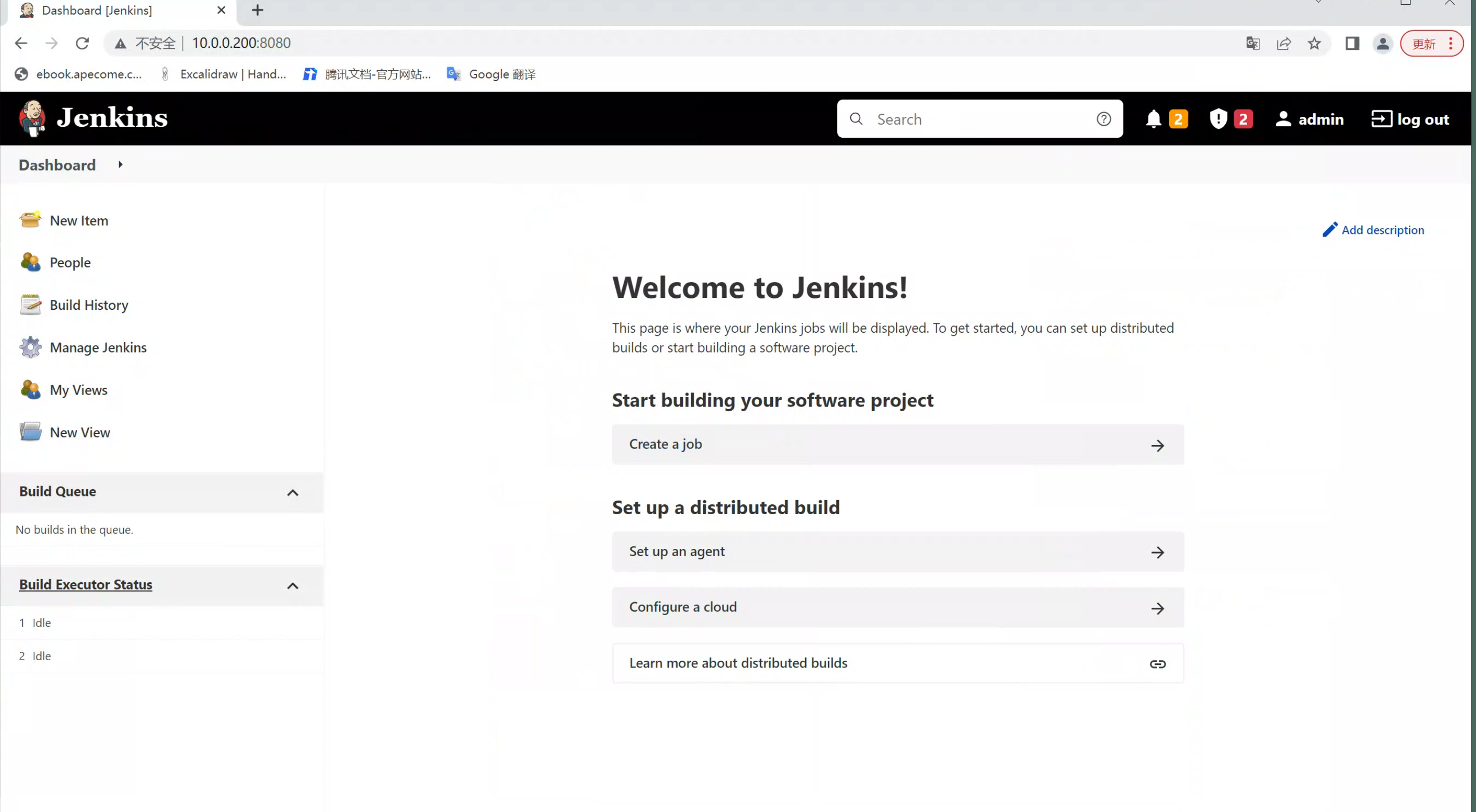This screenshot has width=1476, height=812.
Task: Click the Jenkins butler logo
Action: point(32,118)
